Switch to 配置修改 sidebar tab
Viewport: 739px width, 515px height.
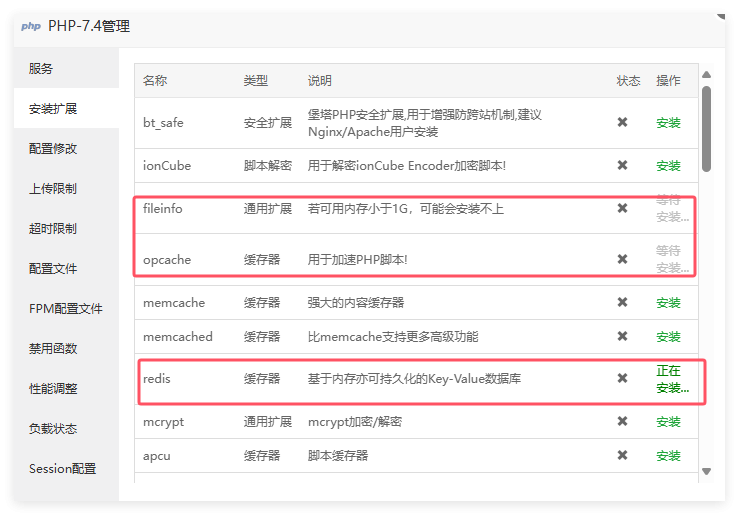pos(53,148)
